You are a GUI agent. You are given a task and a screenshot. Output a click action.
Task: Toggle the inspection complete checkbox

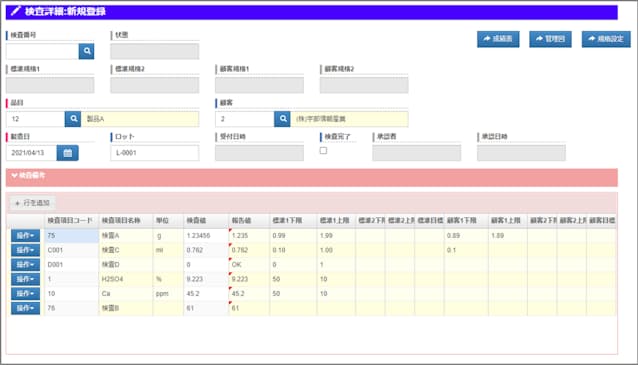pyautogui.click(x=323, y=151)
